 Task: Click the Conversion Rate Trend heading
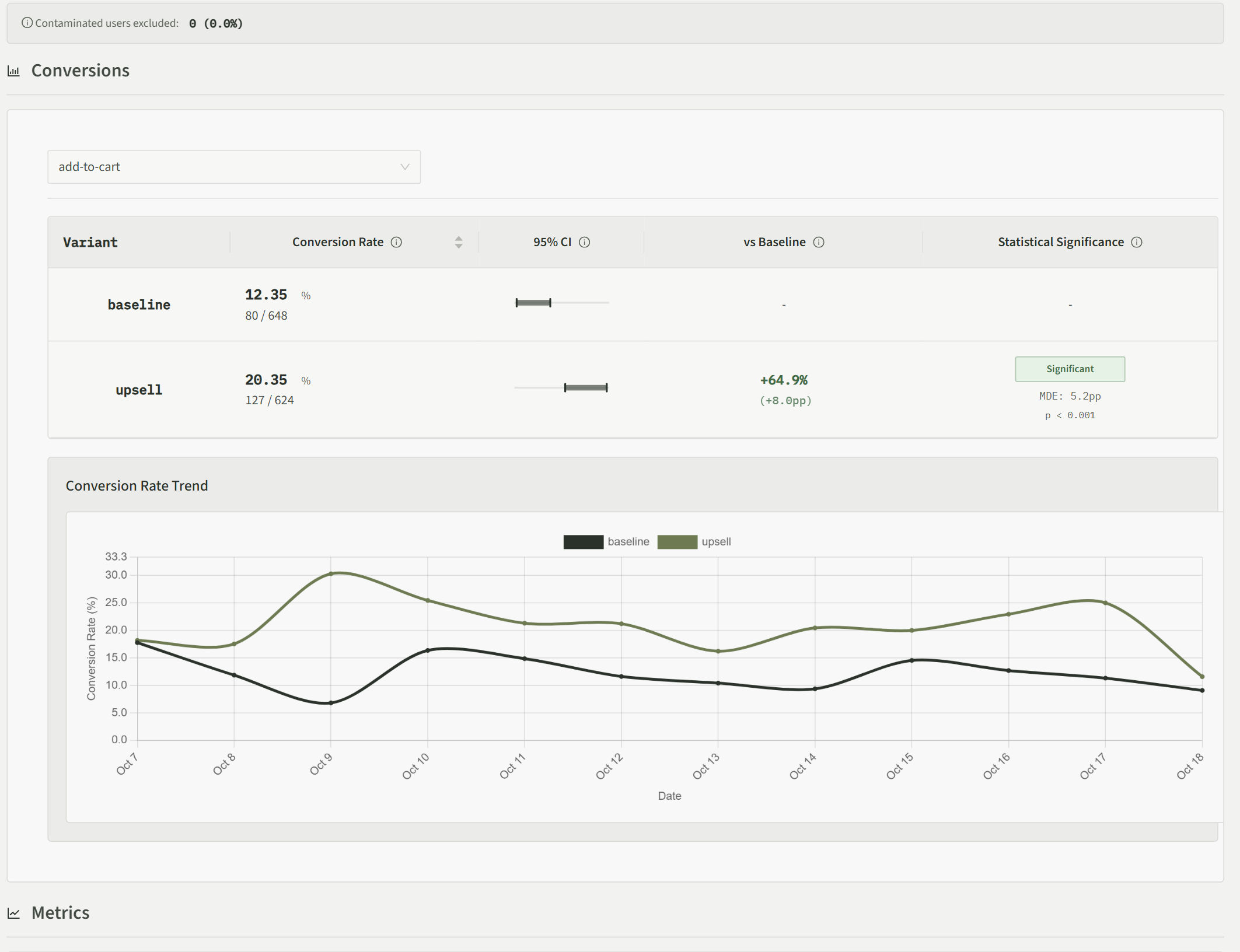click(x=137, y=486)
